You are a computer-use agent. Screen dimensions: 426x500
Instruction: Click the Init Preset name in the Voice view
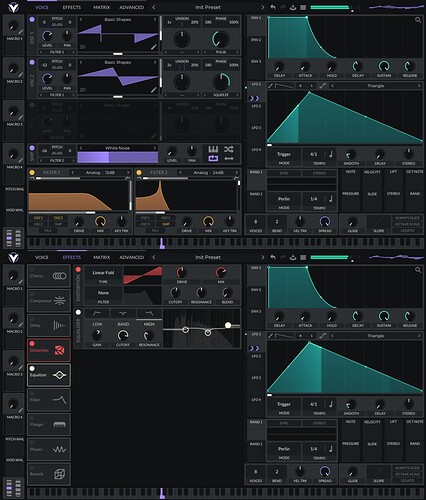pos(208,7)
